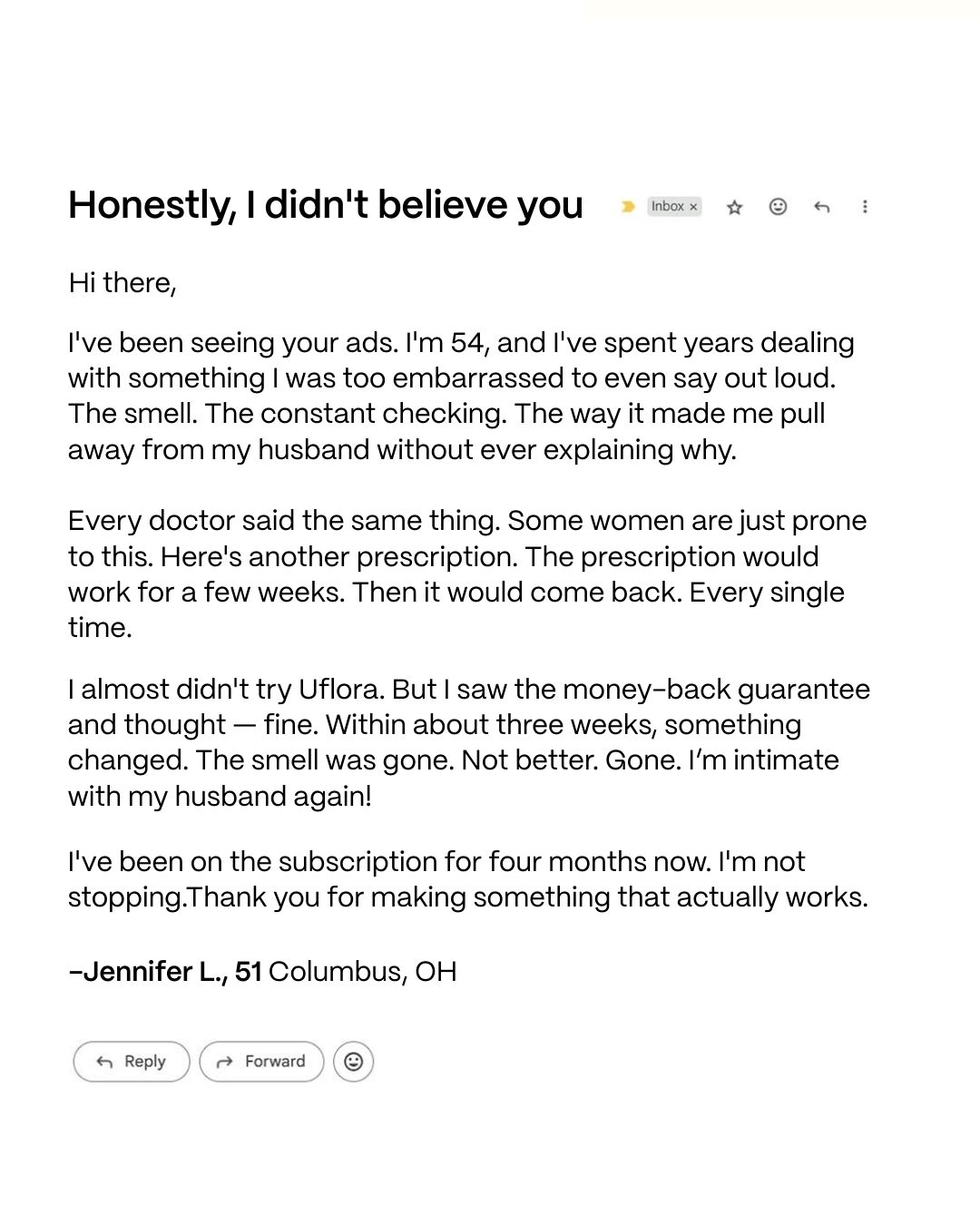Click the sentence "I'm intimate with my husband again!"
The image size is (980, 1225).
point(454,779)
